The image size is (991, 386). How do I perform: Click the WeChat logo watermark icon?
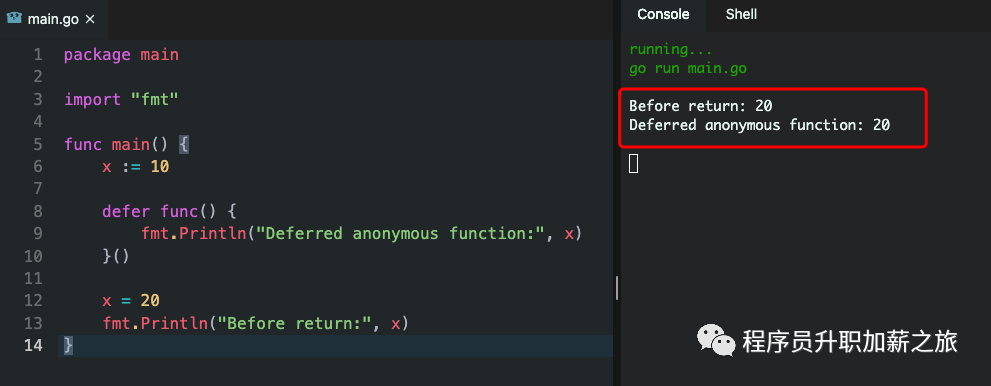tap(716, 341)
